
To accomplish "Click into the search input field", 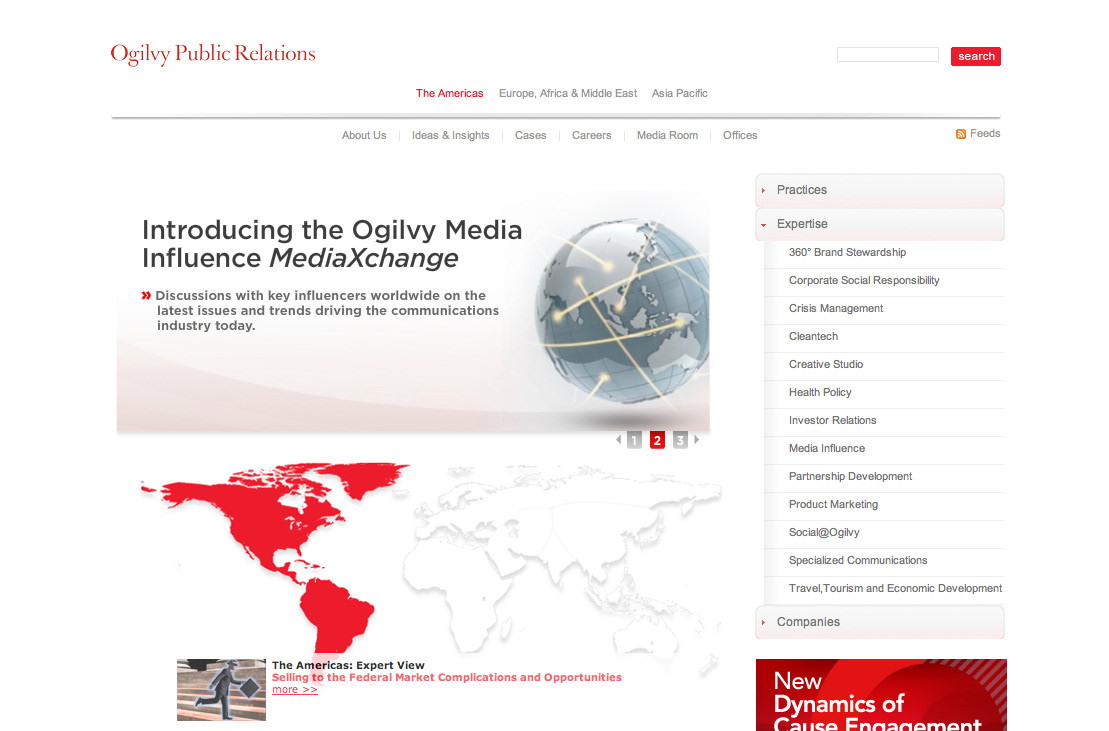I will tap(888, 55).
